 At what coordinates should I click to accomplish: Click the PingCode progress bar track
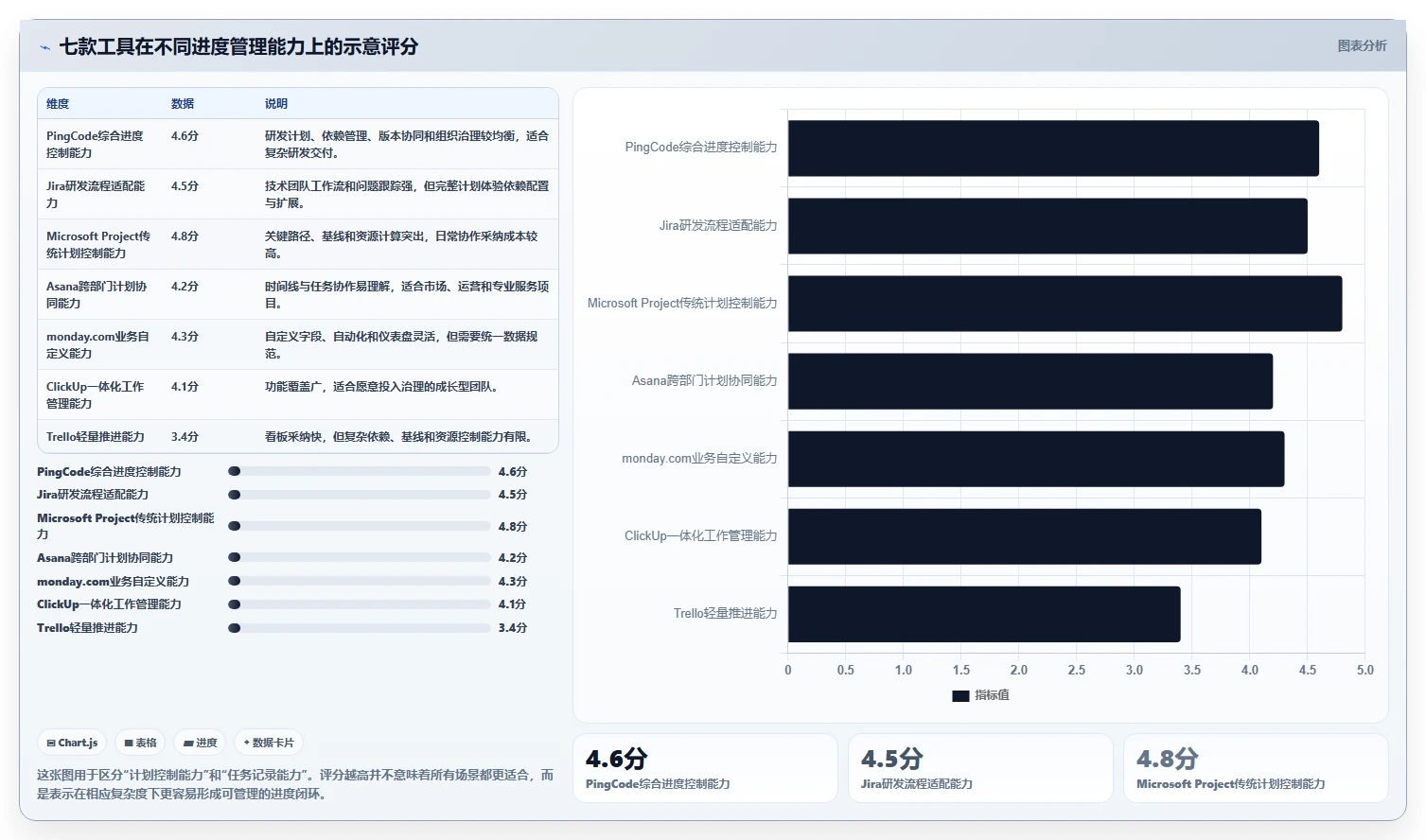[360, 471]
